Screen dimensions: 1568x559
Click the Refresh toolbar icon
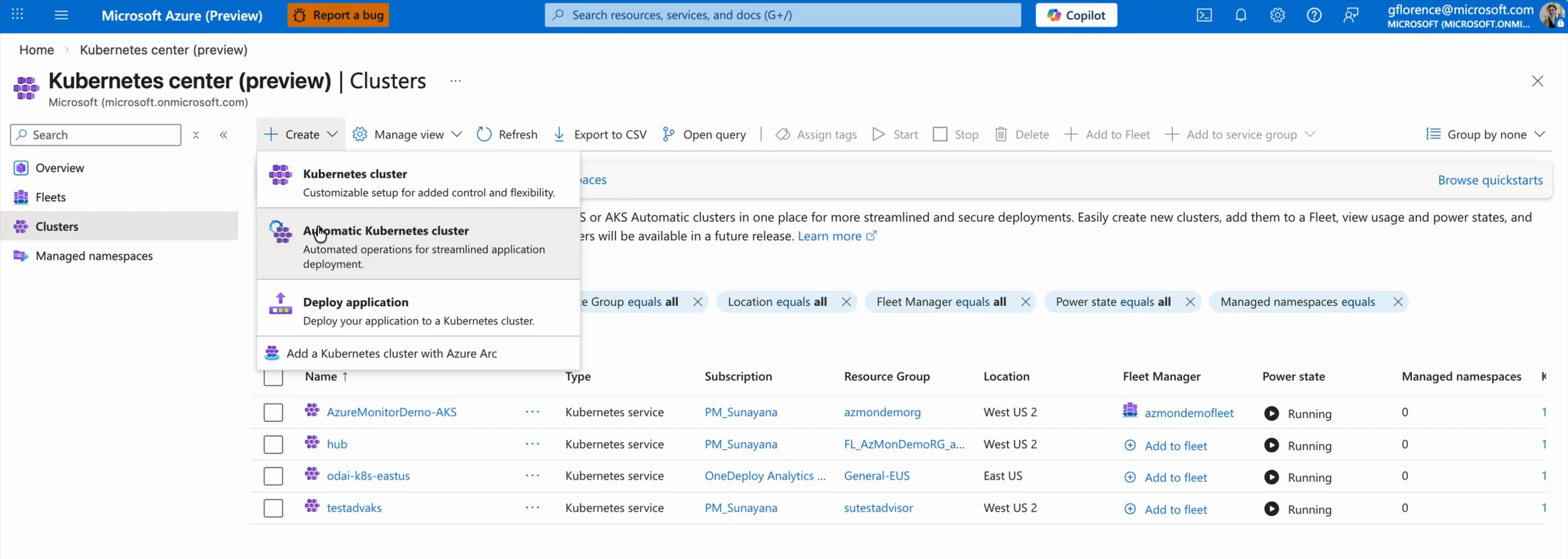pyautogui.click(x=485, y=134)
